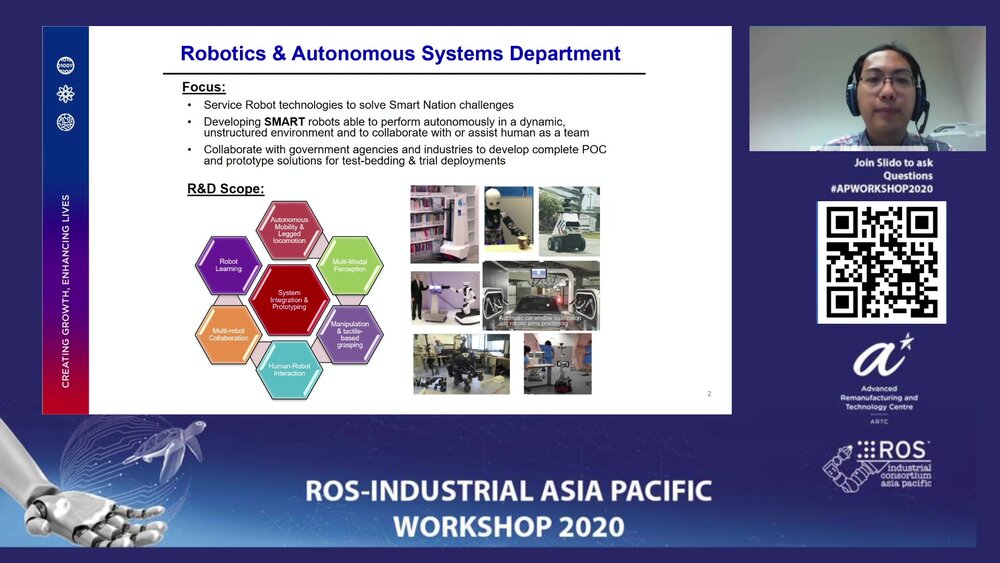Click the atom icon in slide sidebar
Image resolution: width=1000 pixels, height=563 pixels.
click(65, 94)
